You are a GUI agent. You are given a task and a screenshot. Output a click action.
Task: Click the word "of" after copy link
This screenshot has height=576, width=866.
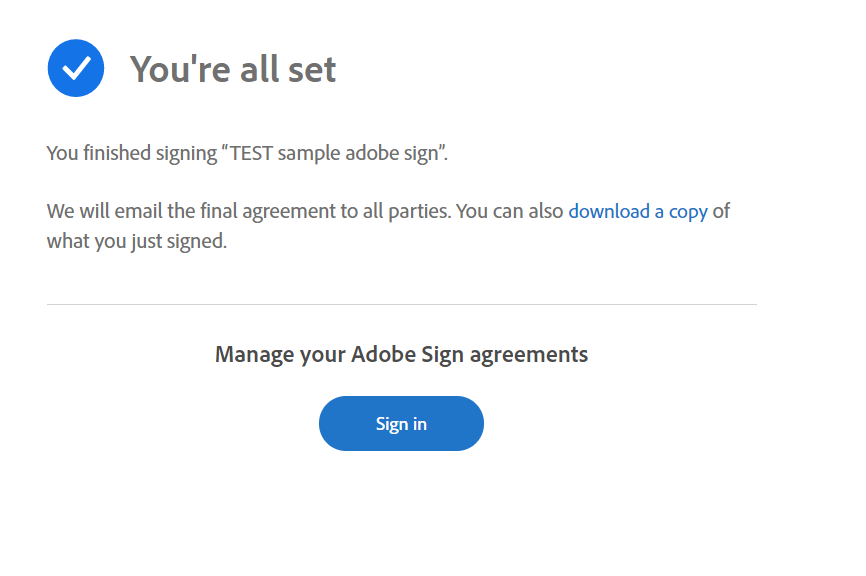coord(721,211)
